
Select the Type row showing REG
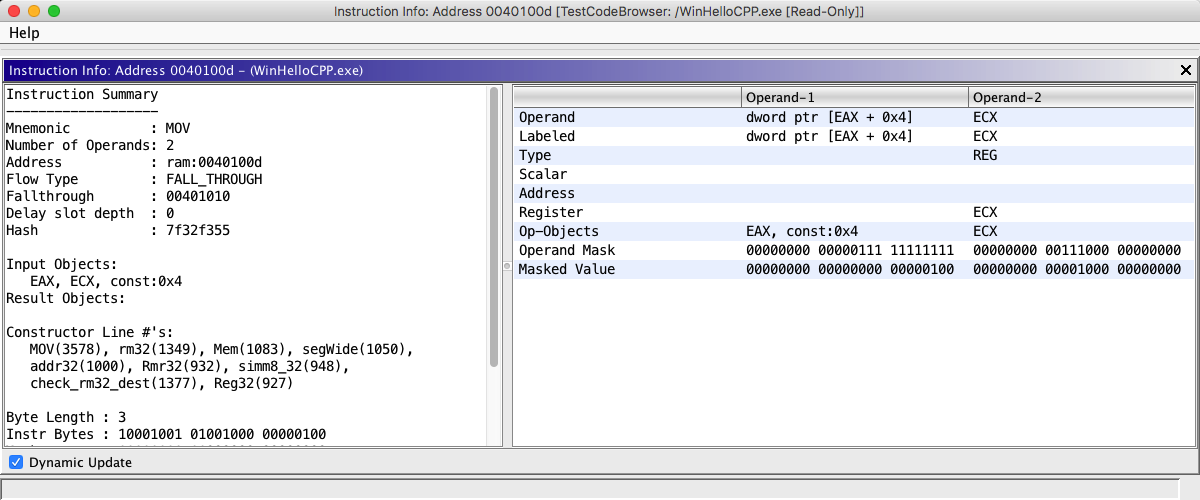click(x=985, y=155)
